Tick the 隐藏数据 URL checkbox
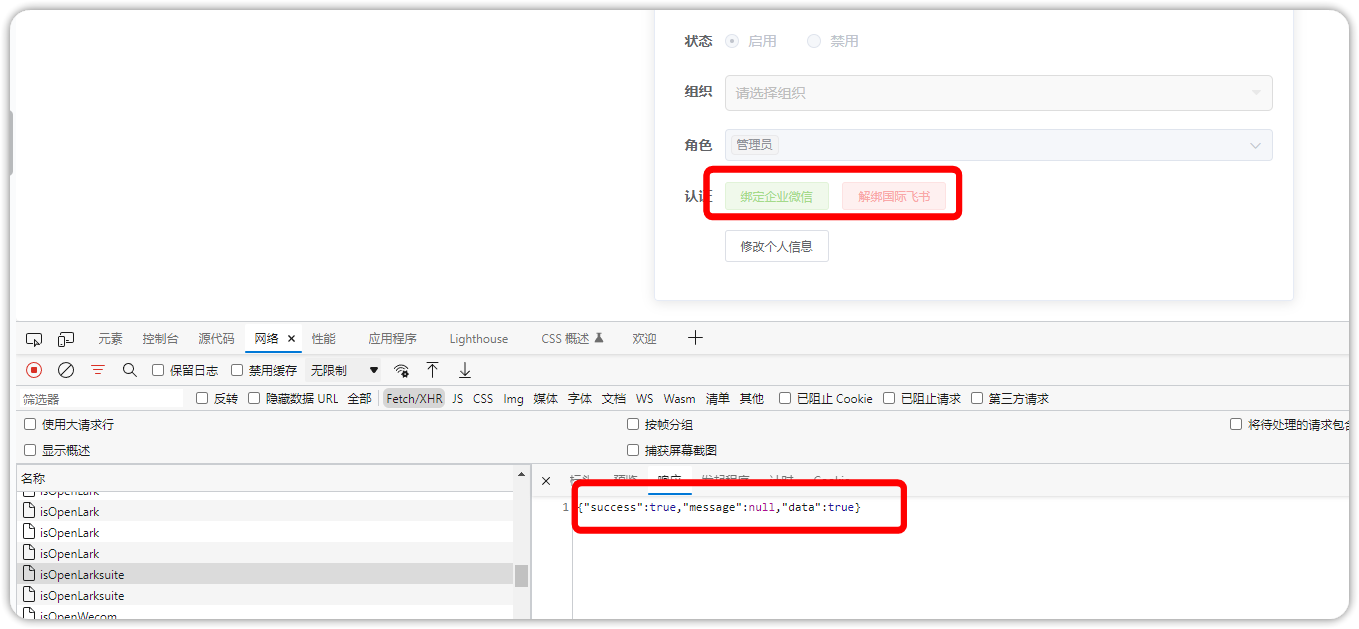Image resolution: width=1359 pixels, height=629 pixels. point(254,398)
